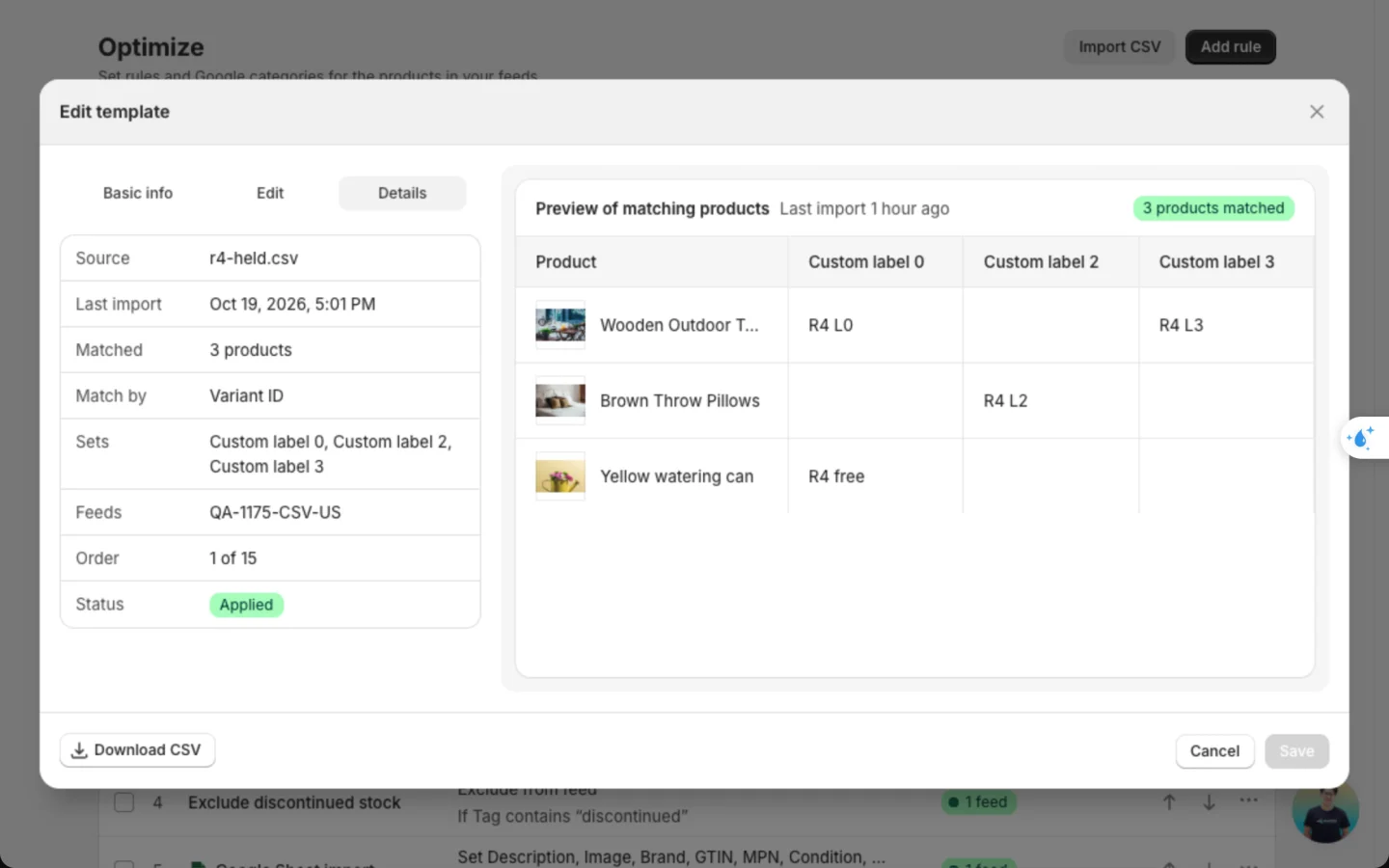1389x868 pixels.
Task: Open the Details tab
Action: click(402, 193)
